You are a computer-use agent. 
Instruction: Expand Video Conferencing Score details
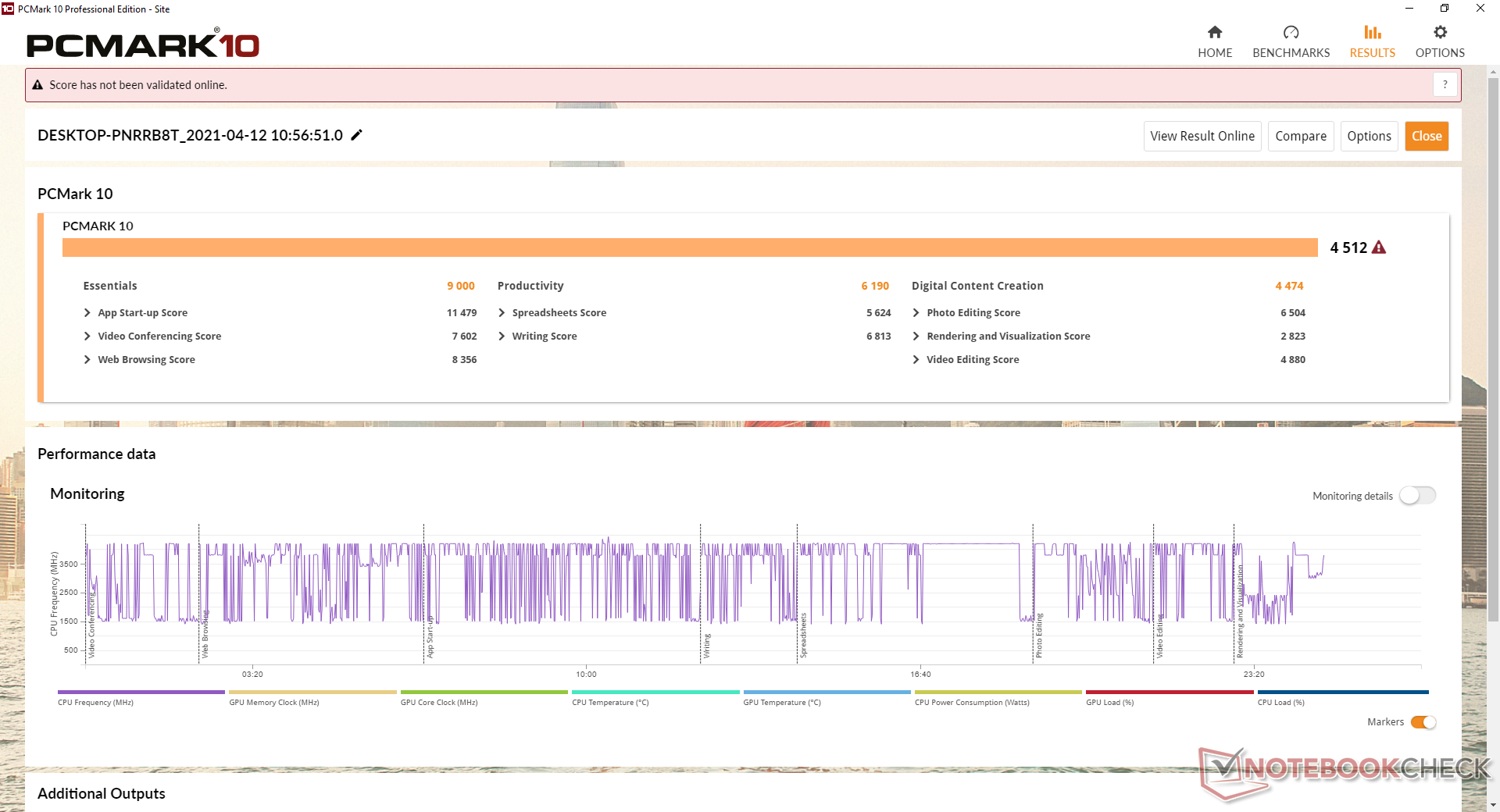(x=87, y=337)
